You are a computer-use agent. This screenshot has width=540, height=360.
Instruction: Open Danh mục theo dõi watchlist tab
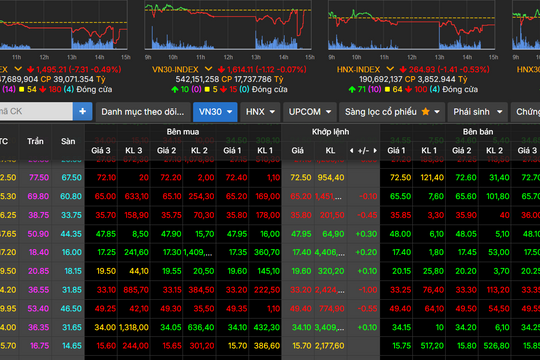click(x=143, y=112)
